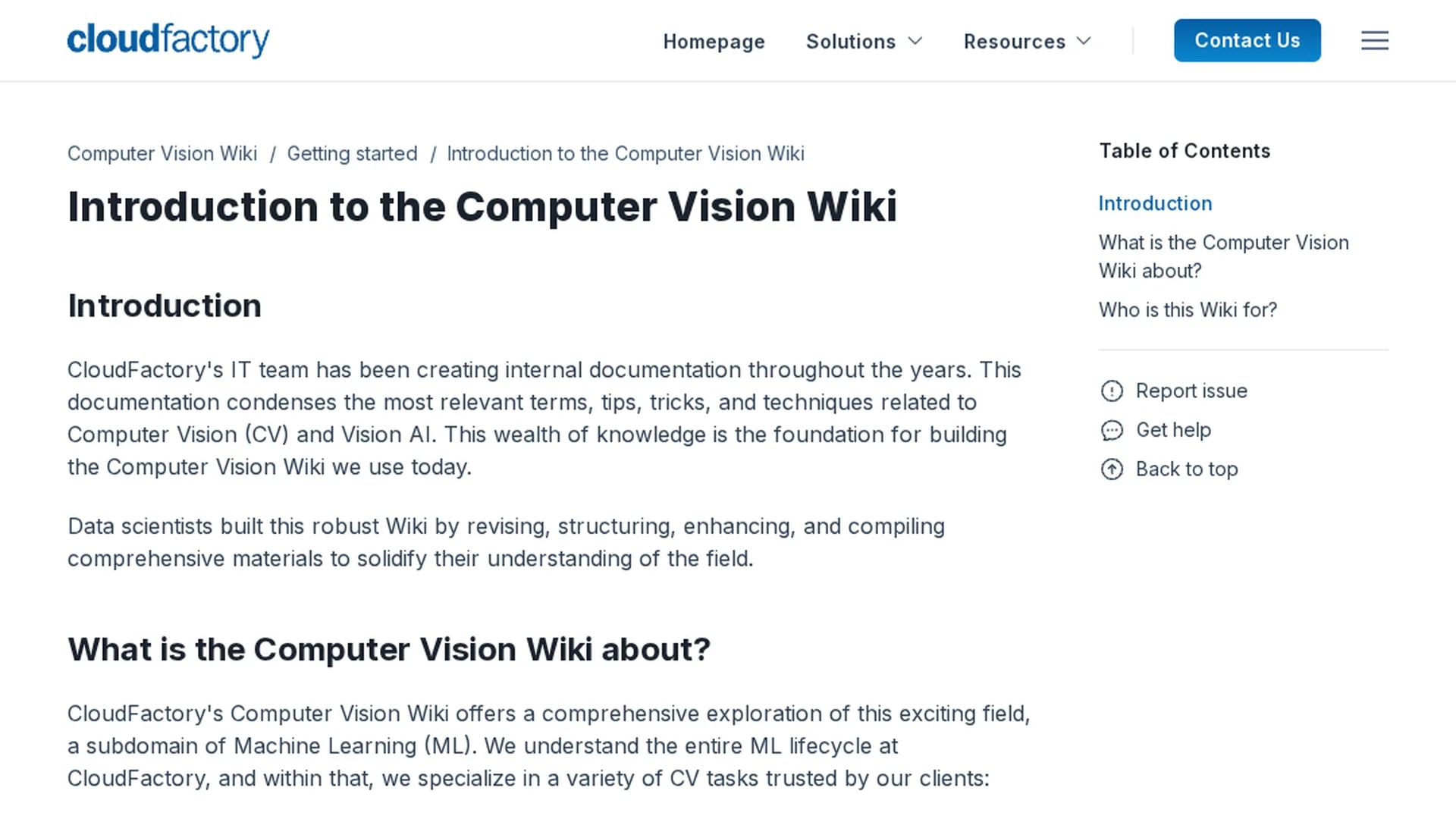The width and height of the screenshot is (1456, 819).
Task: Jump to Introduction in Table of Contents
Action: (1155, 203)
